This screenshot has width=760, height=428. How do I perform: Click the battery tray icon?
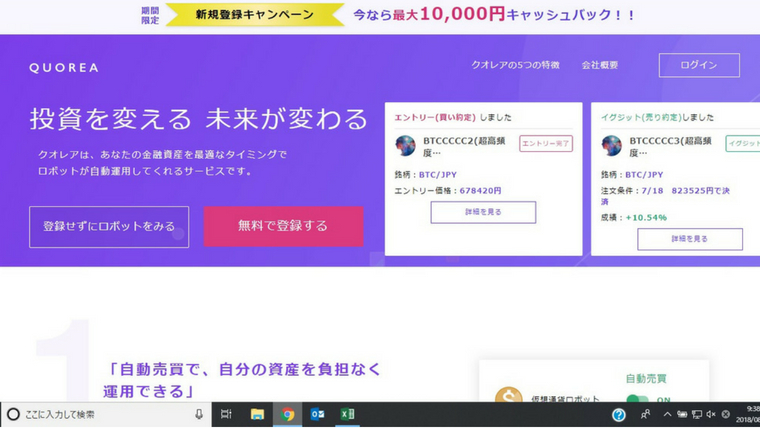682,414
